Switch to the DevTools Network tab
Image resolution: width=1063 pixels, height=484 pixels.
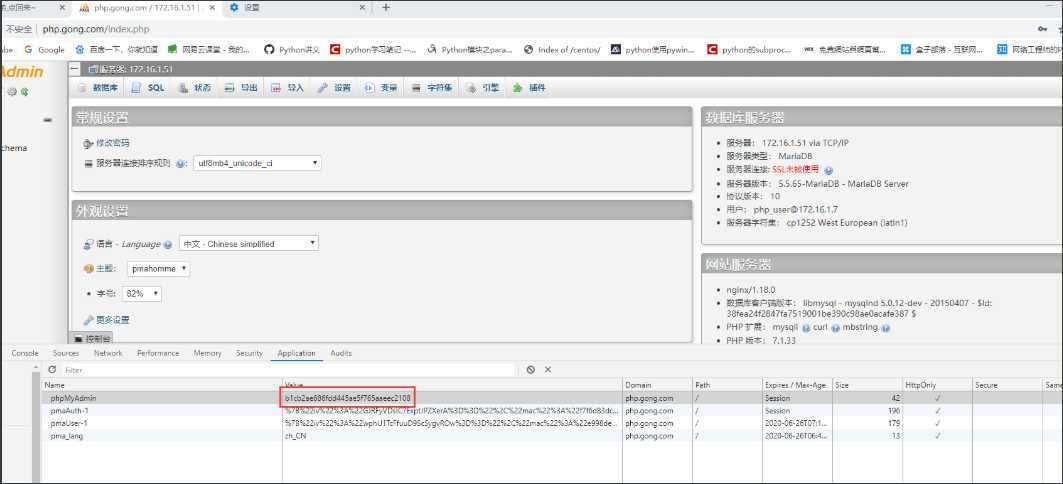point(108,353)
